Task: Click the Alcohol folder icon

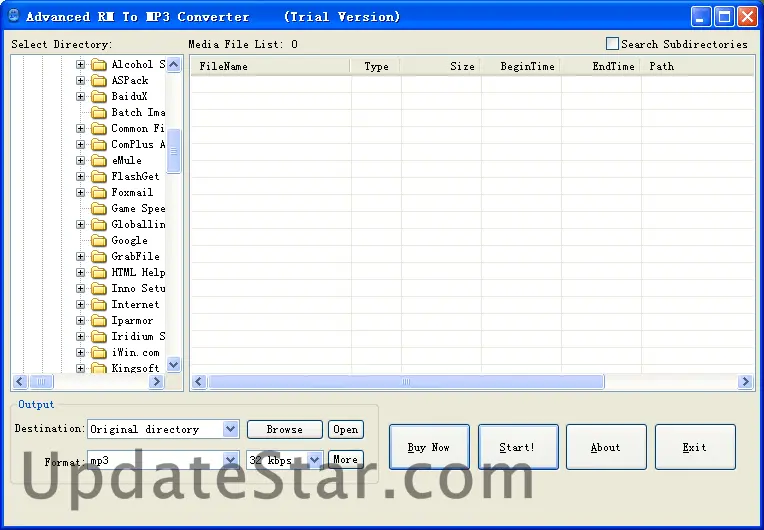Action: pyautogui.click(x=99, y=65)
